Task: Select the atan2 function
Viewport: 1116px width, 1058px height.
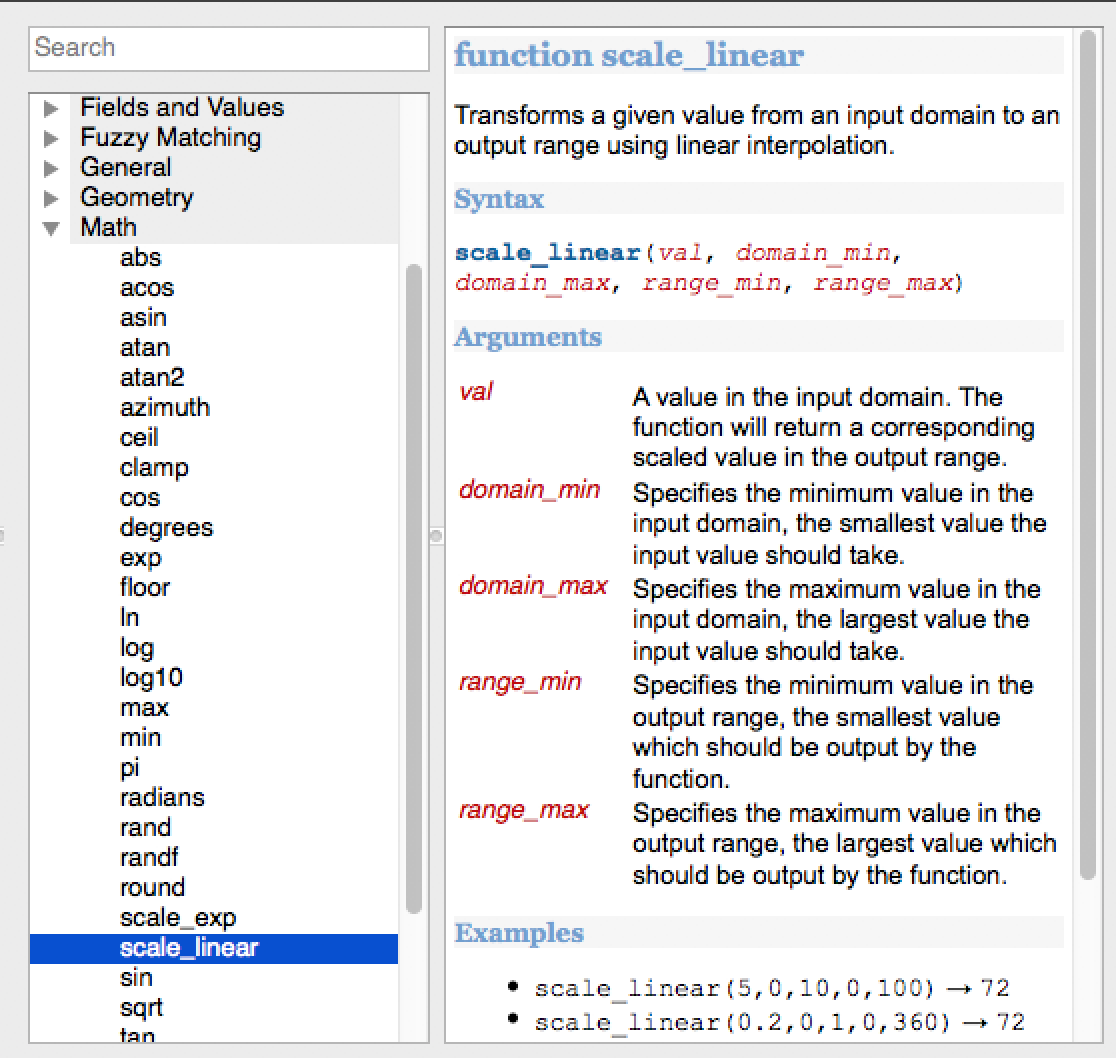Action: click(x=152, y=377)
